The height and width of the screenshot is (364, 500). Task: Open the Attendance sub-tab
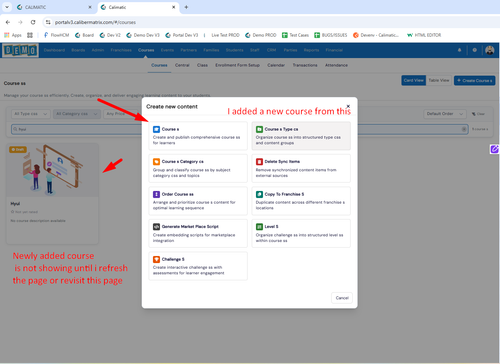pyautogui.click(x=336, y=65)
